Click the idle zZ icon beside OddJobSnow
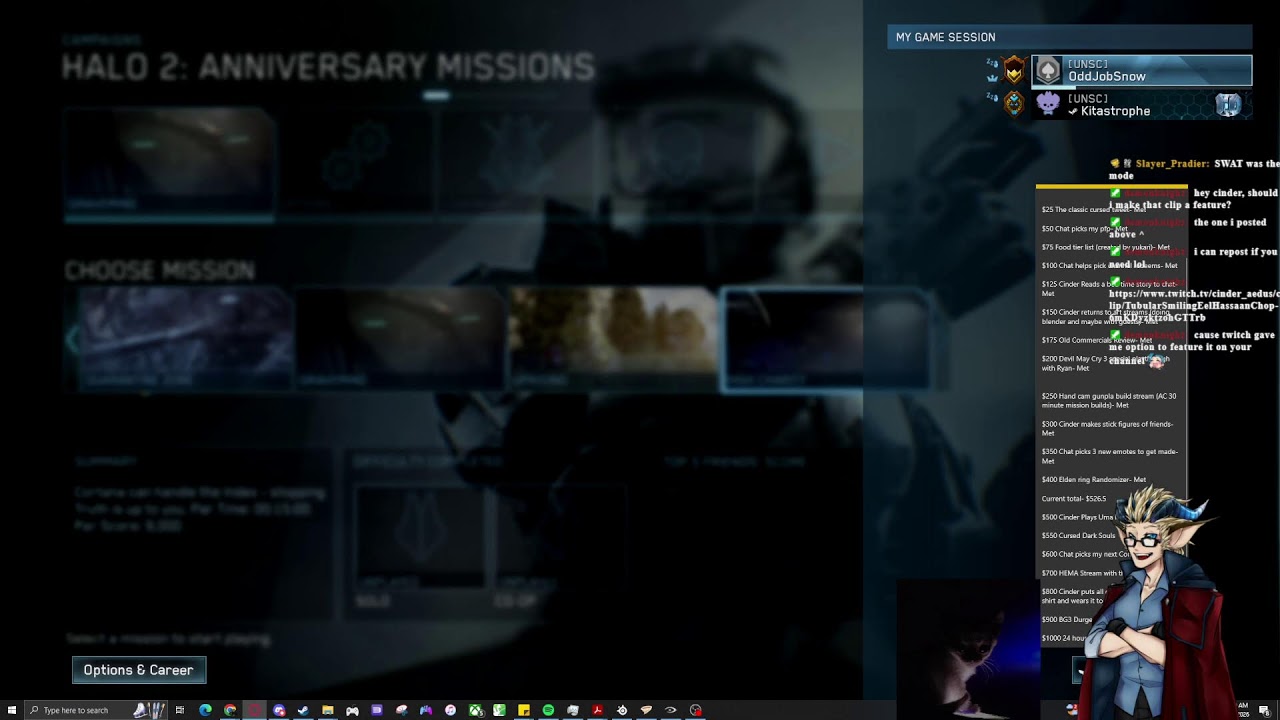Viewport: 1280px width, 720px height. (x=991, y=62)
